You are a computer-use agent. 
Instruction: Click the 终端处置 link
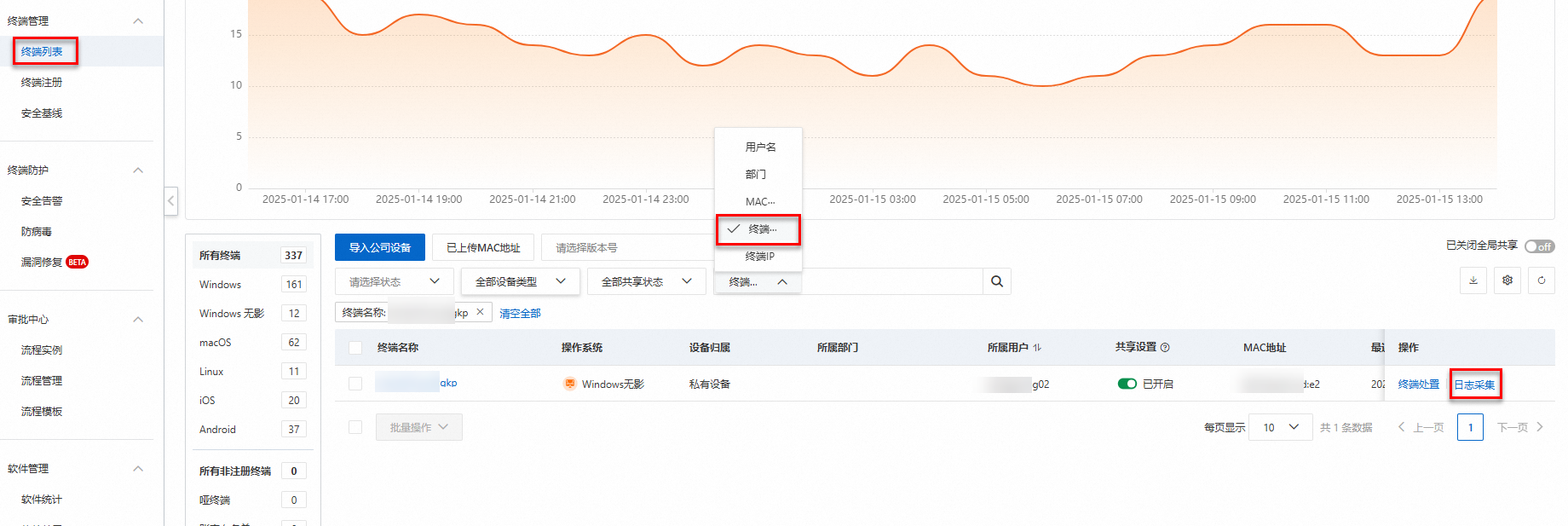(x=1419, y=384)
